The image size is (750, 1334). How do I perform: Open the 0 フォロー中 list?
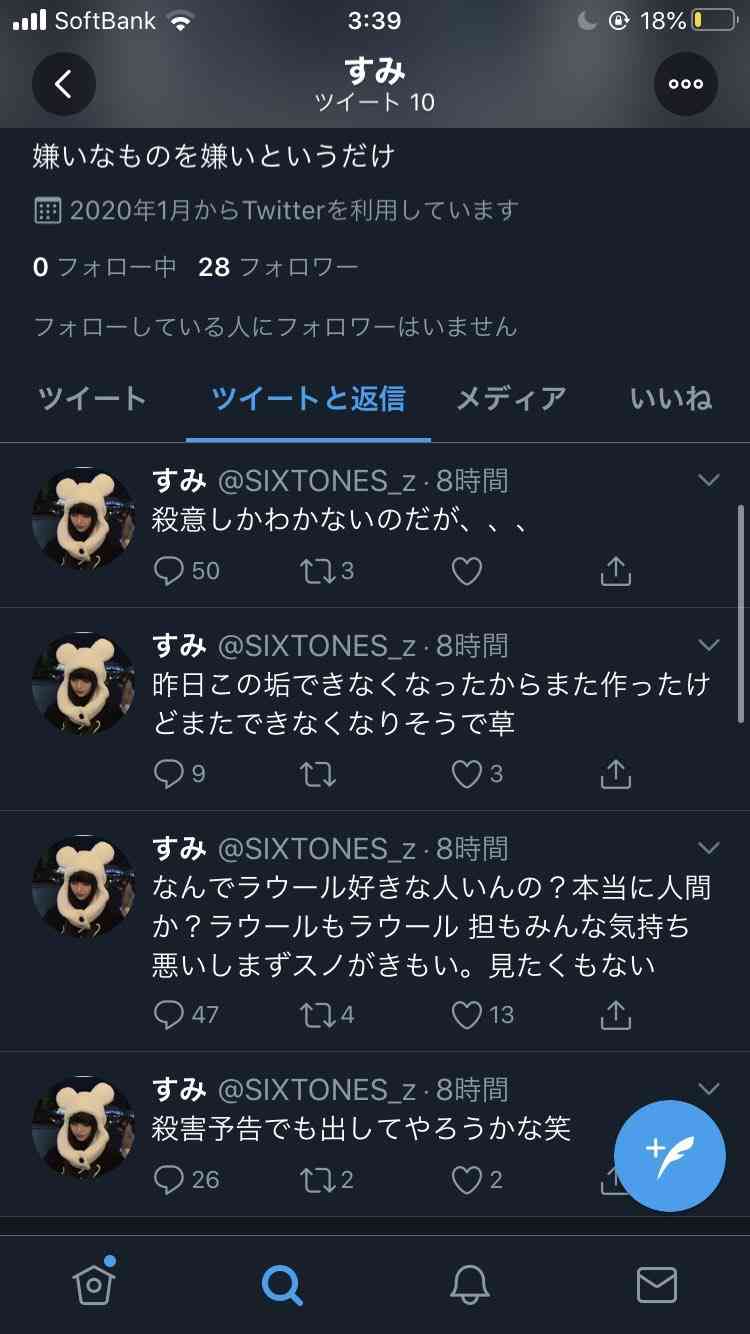105,267
